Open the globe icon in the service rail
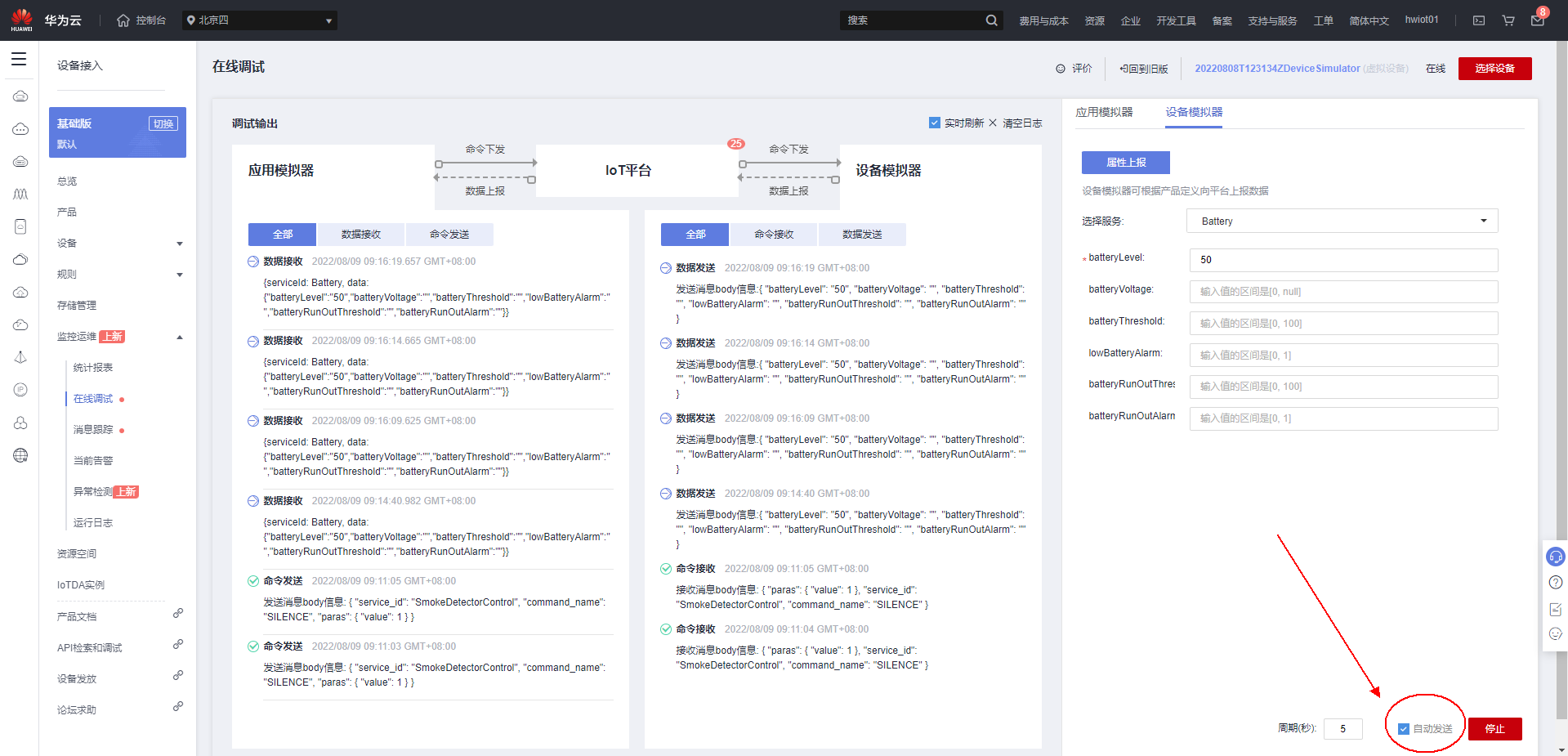This screenshot has height=756, width=1568. [20, 455]
